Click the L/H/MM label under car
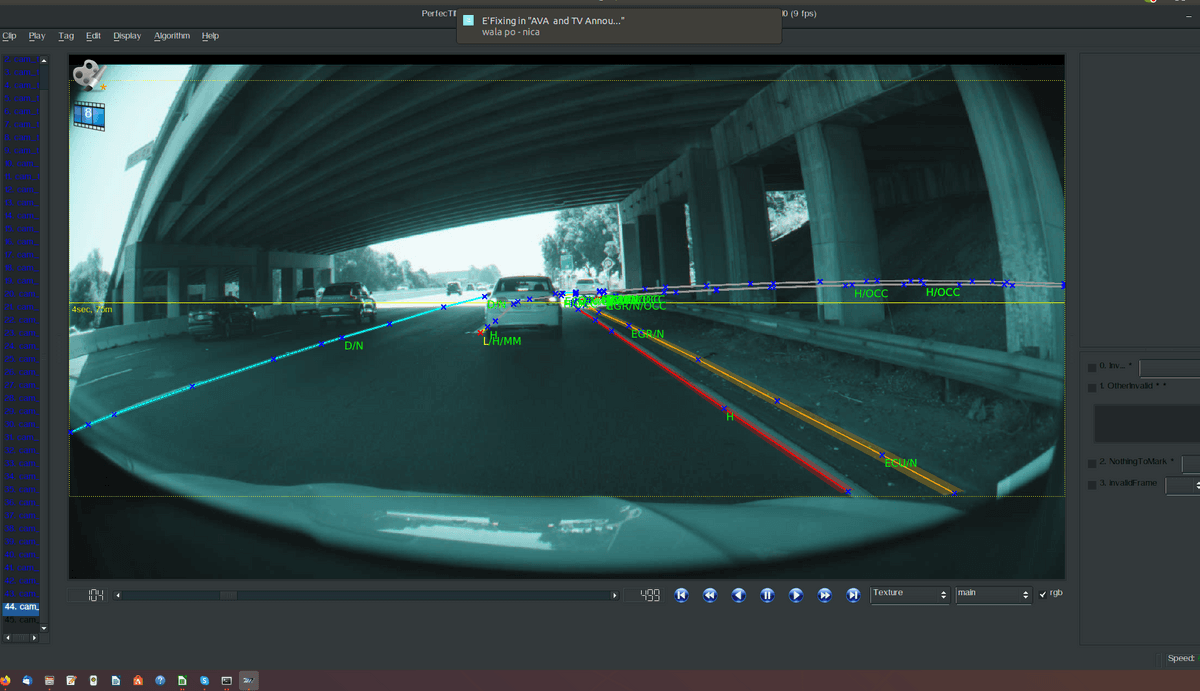 [x=502, y=342]
